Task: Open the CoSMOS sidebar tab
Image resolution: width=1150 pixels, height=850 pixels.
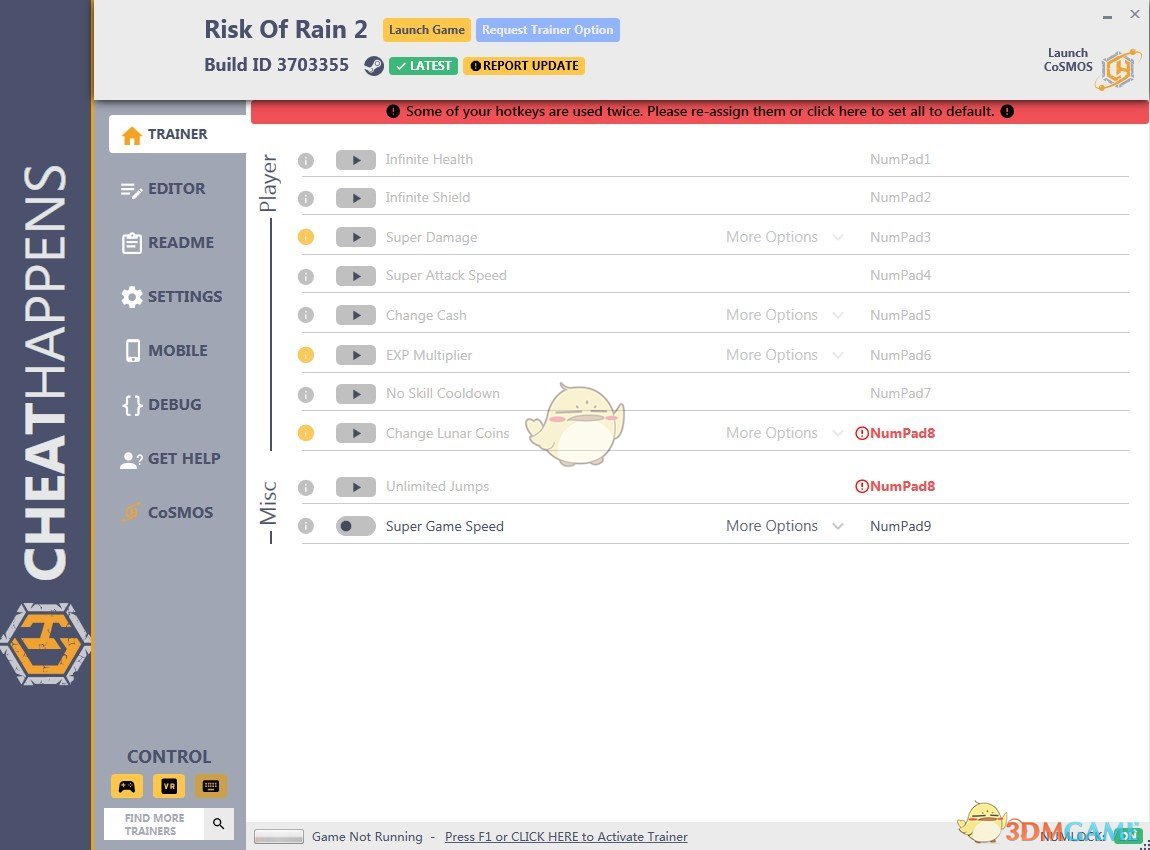Action: 168,513
